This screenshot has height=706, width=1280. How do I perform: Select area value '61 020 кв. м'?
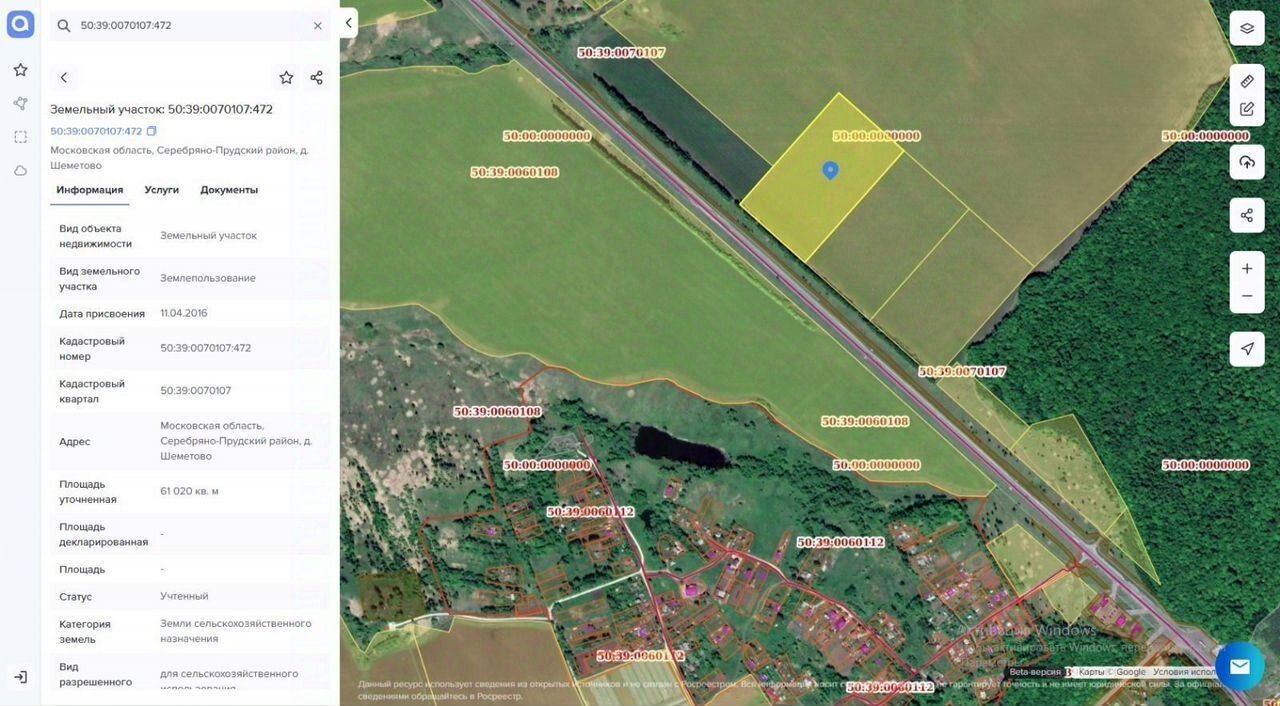pyautogui.click(x=189, y=491)
